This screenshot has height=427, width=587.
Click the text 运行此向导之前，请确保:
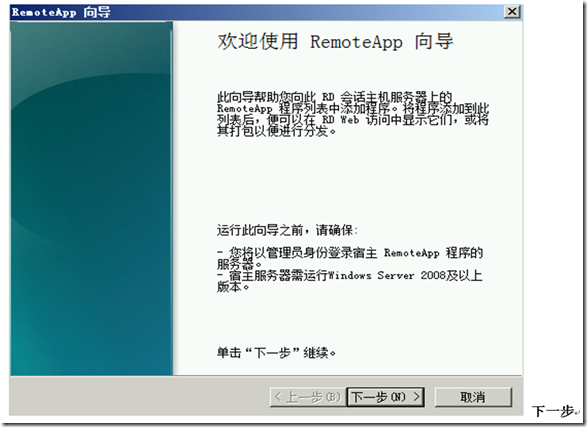287,230
